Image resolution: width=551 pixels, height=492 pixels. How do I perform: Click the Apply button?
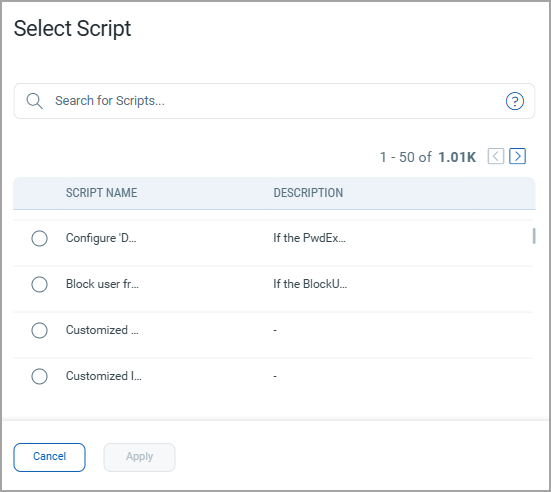(140, 457)
